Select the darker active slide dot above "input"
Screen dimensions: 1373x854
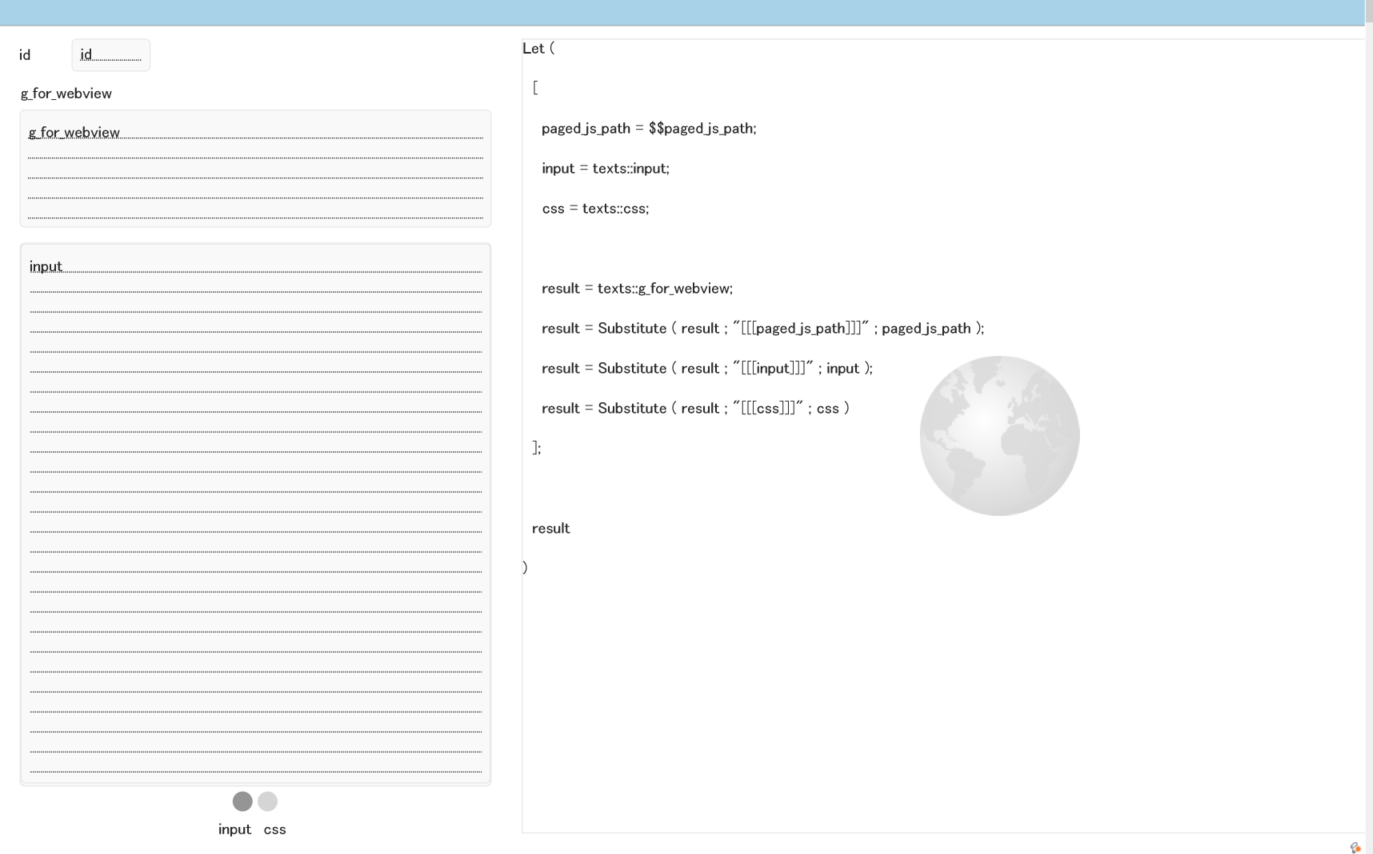pos(242,801)
